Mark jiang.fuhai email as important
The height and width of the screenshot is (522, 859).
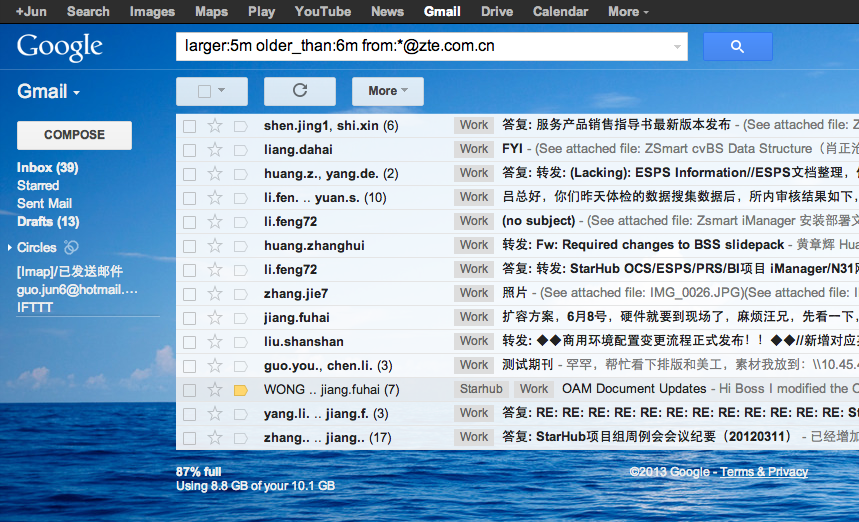coord(240,317)
